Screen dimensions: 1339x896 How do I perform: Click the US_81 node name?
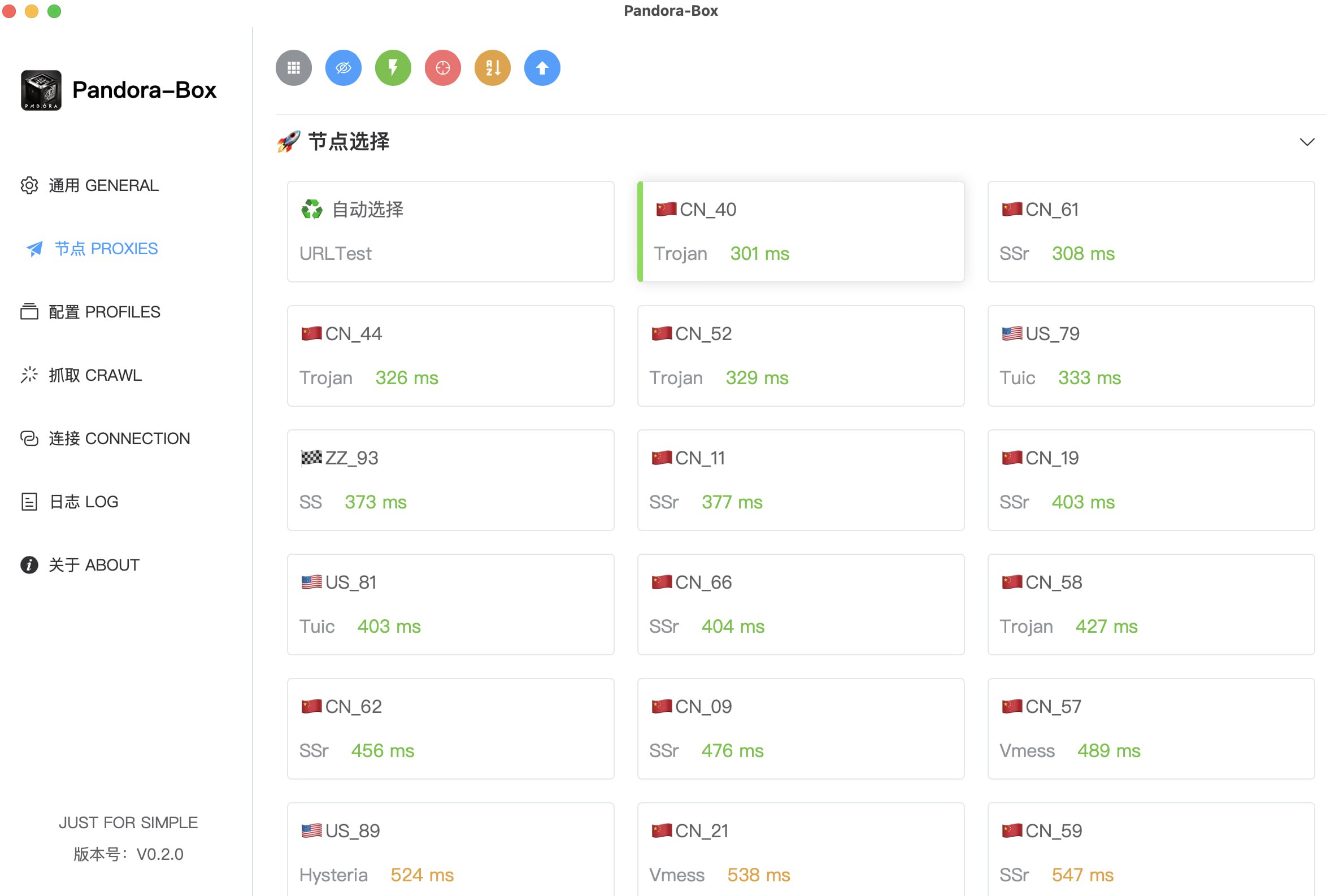pos(351,582)
